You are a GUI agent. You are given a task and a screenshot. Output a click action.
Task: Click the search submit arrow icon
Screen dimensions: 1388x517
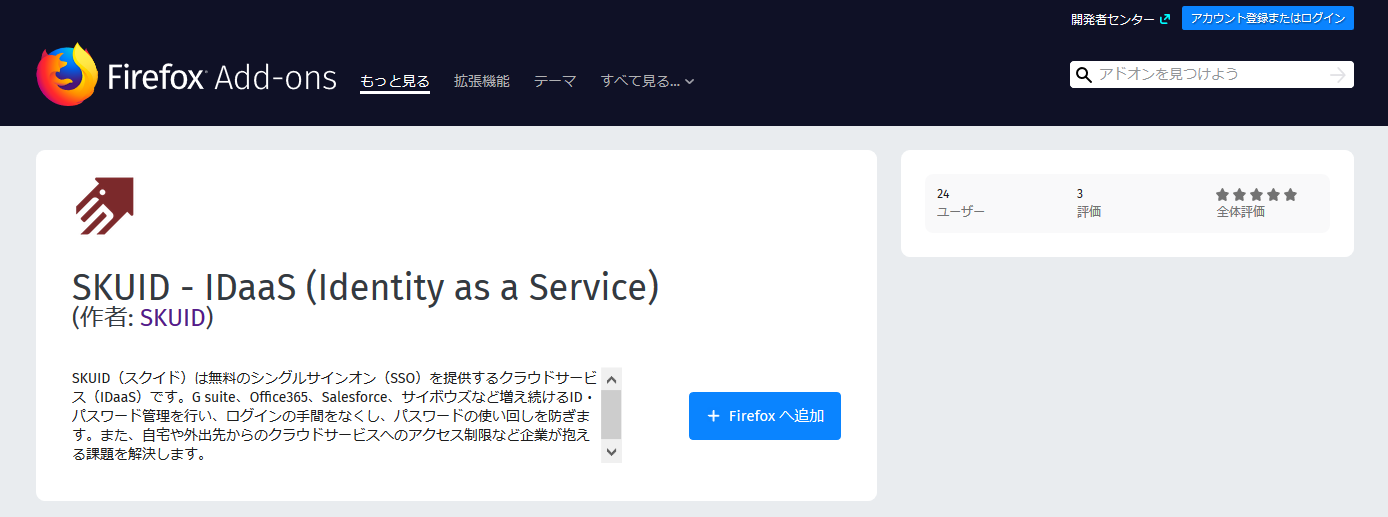point(1338,75)
